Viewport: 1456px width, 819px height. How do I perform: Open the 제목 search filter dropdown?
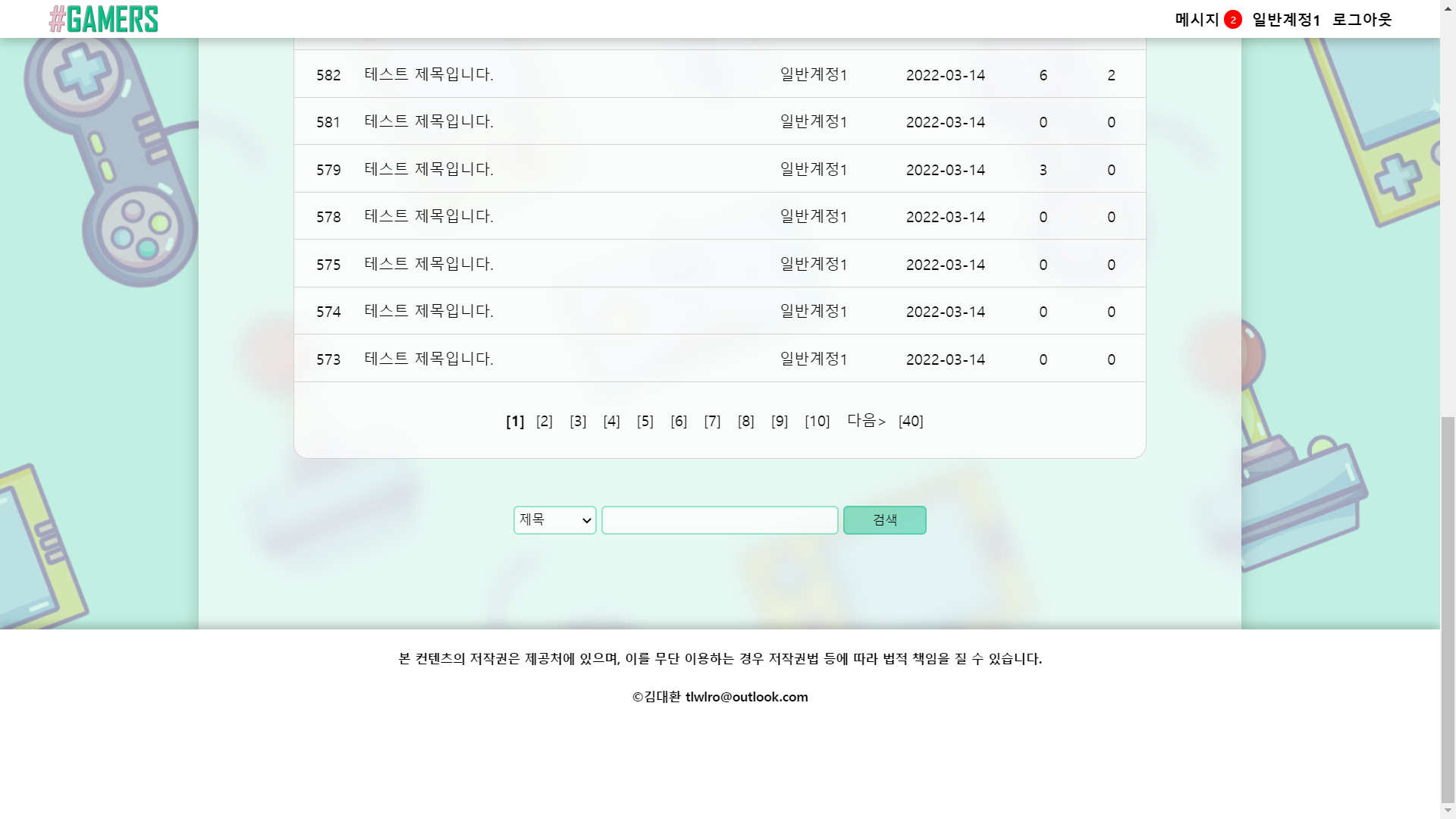(x=554, y=520)
